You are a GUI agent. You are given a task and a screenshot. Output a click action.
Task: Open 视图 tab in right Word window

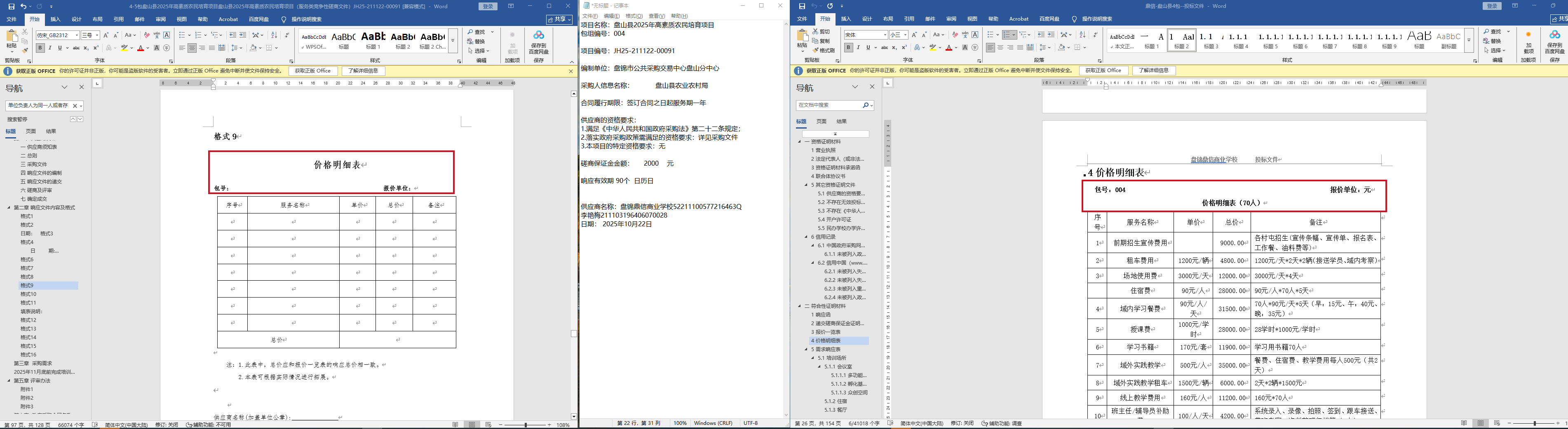(972, 19)
